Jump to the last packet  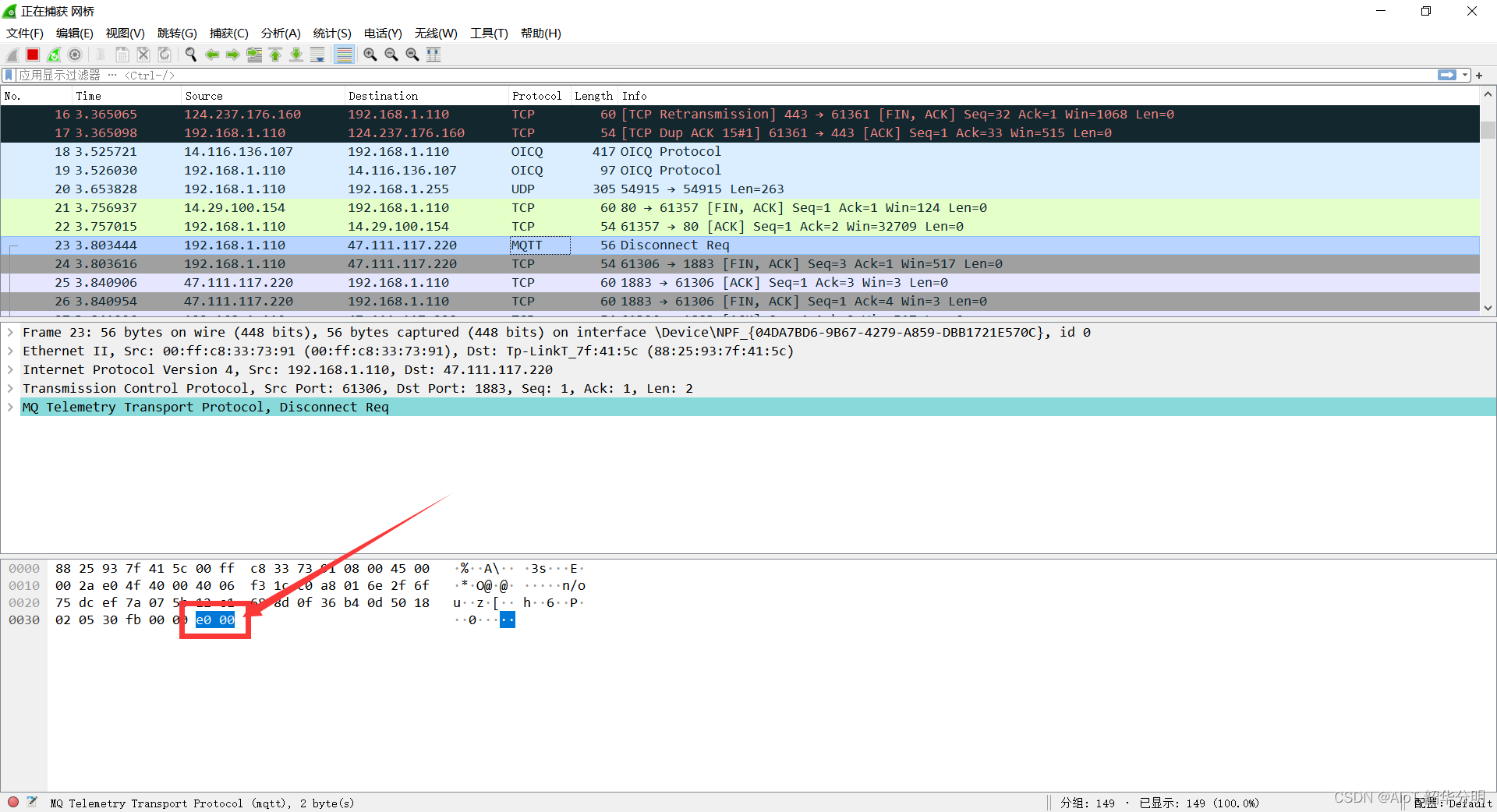[x=296, y=55]
